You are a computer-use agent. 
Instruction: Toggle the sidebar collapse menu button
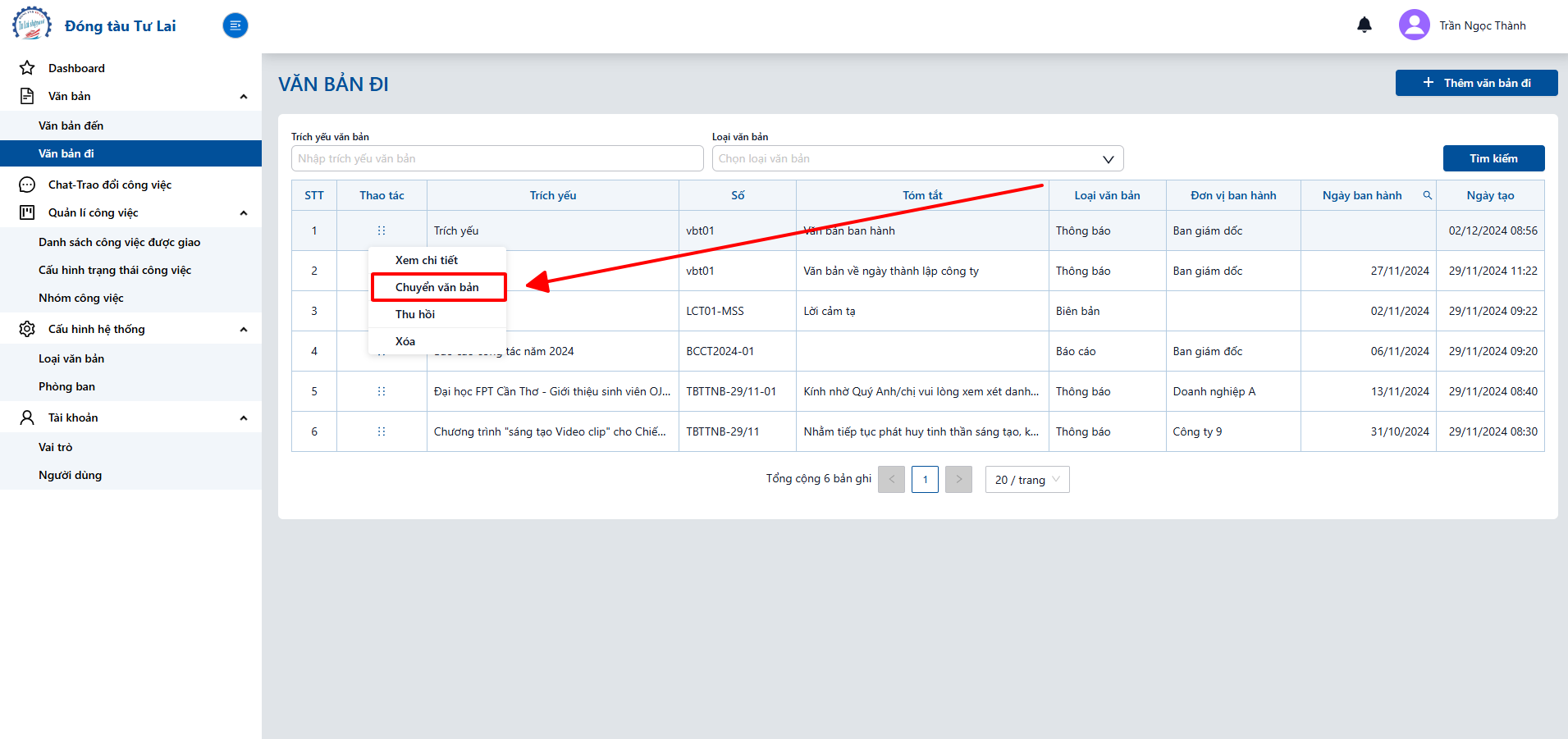235,25
